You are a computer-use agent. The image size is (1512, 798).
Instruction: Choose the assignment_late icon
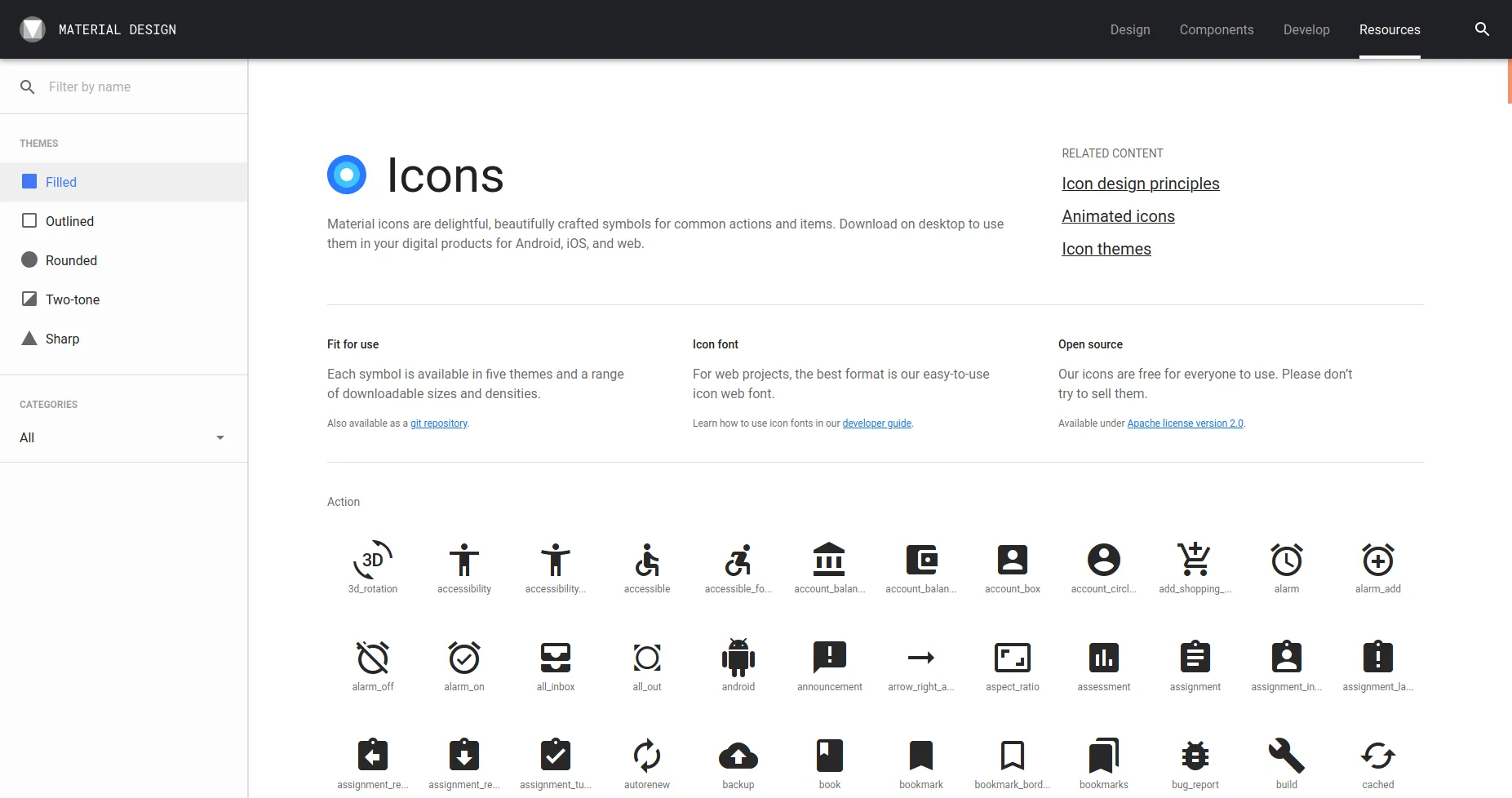1378,658
